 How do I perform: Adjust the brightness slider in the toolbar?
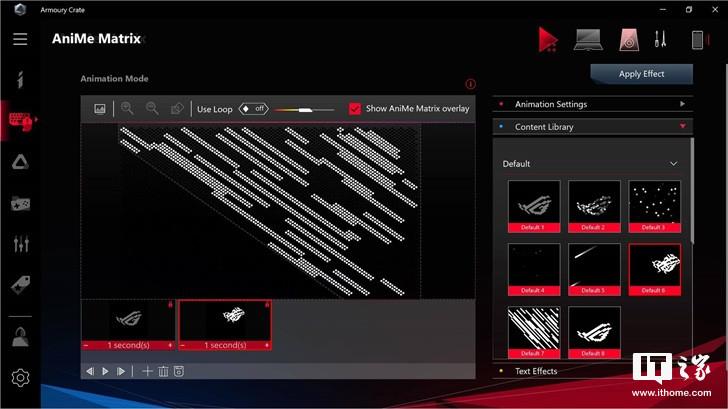pos(303,108)
